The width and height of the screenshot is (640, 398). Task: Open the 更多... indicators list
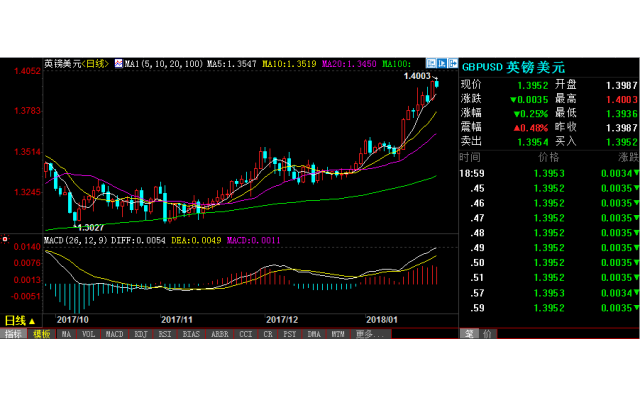click(370, 334)
